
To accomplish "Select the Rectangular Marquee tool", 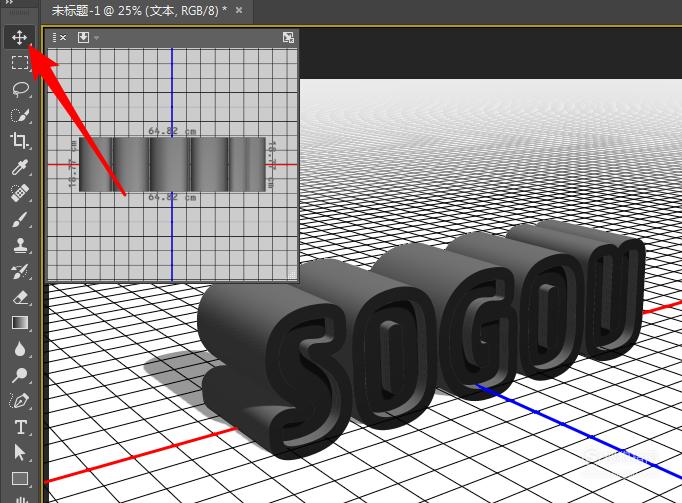I will coord(20,63).
